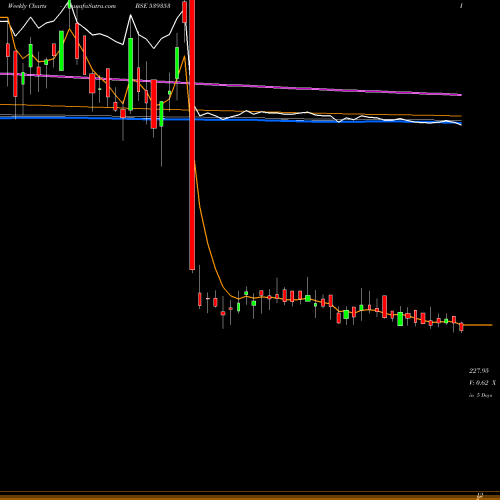The height and width of the screenshot is (500, 500).
Task: Click the MunafaSutra.com site label
Action: tap(91, 6)
